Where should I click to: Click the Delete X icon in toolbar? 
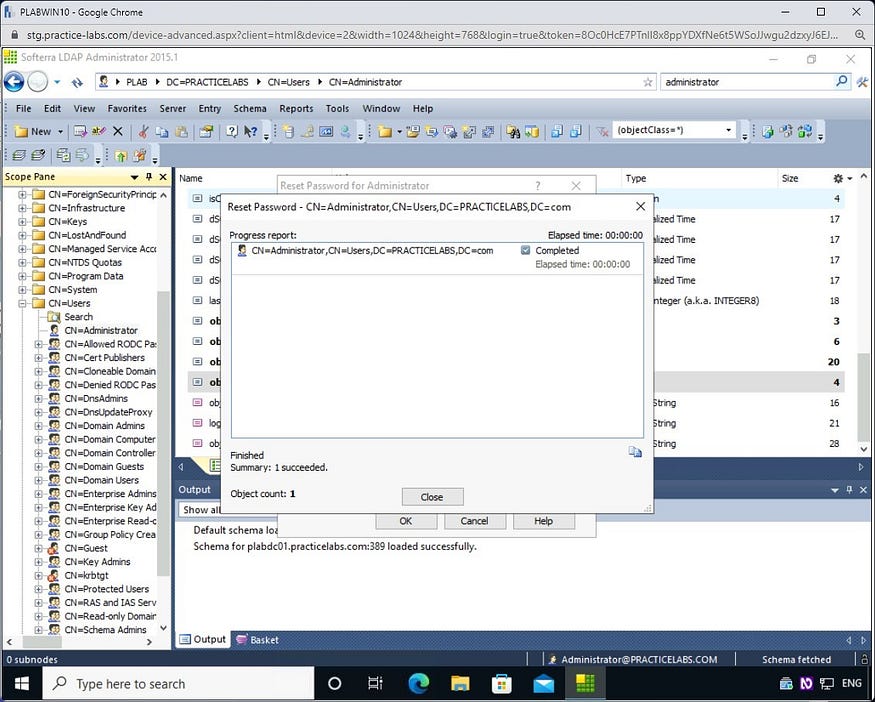click(118, 131)
